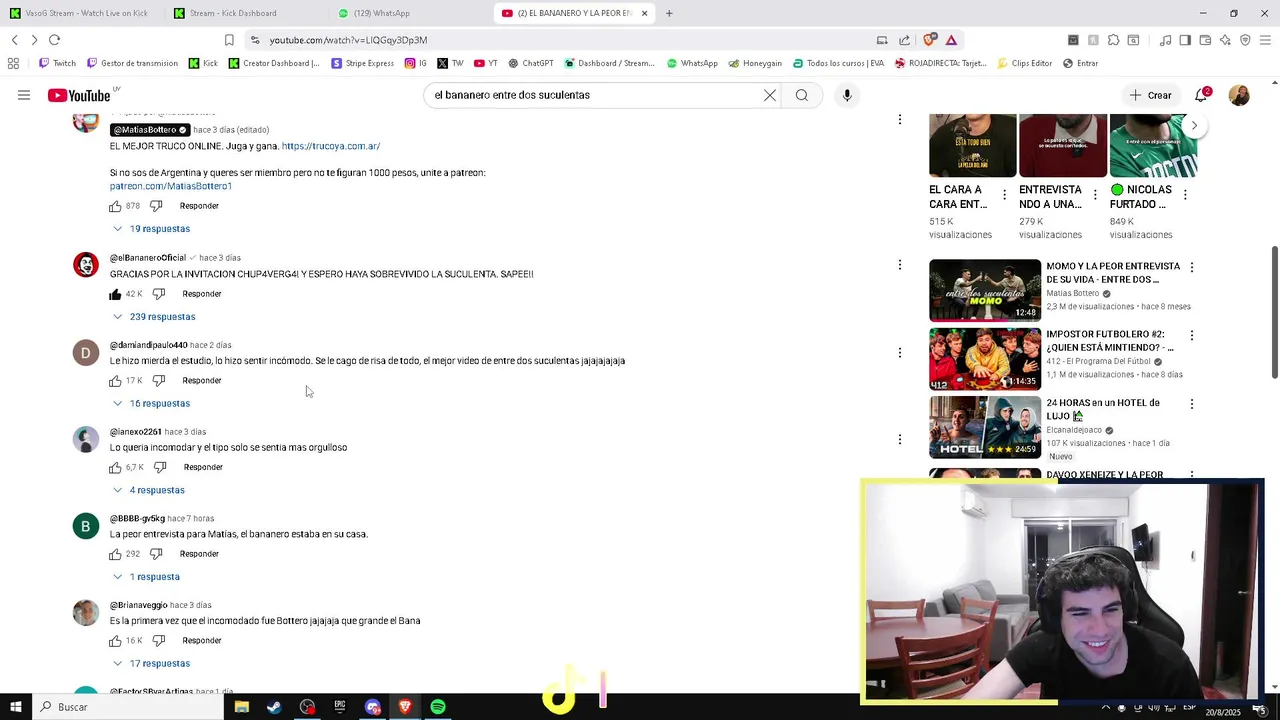The image size is (1280, 720).
Task: Dislike the Brianaveggio comment
Action: click(x=158, y=641)
